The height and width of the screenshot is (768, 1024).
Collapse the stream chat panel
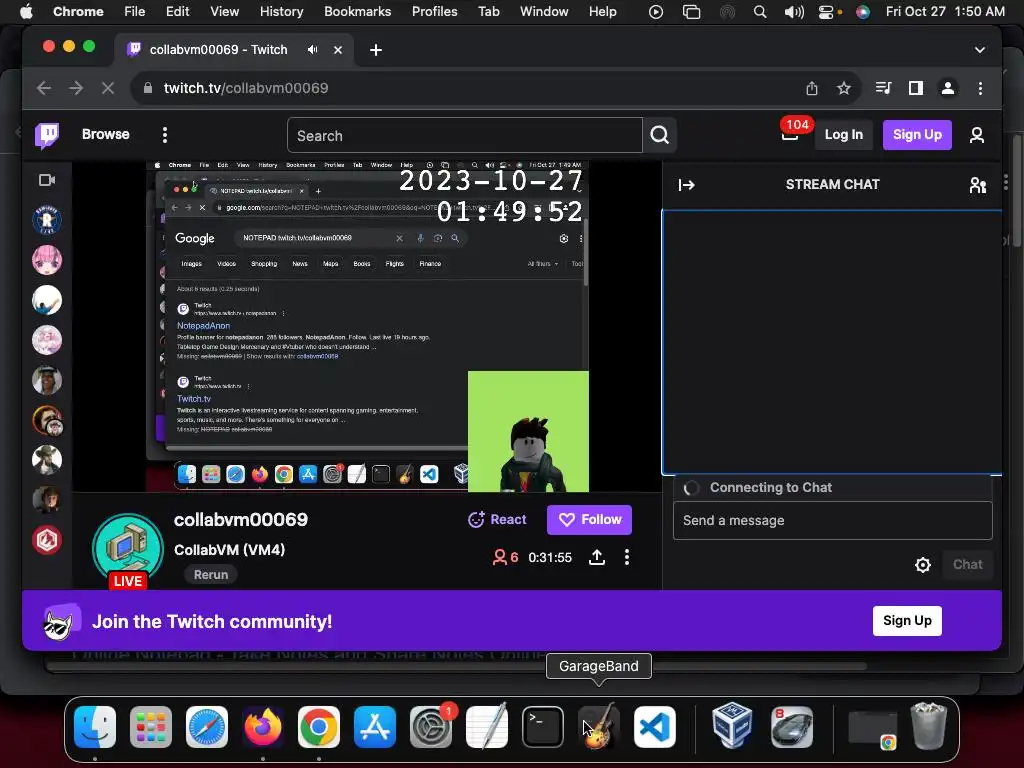(x=686, y=185)
